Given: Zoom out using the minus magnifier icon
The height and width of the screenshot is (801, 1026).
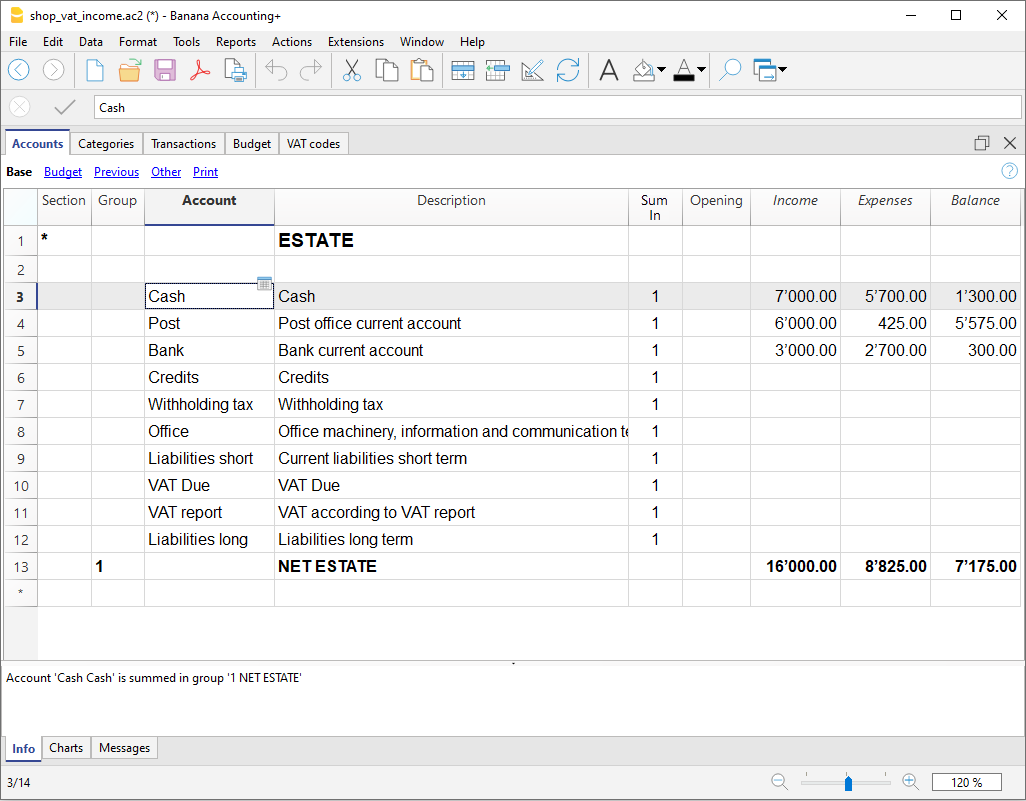Looking at the screenshot, I should tap(779, 781).
